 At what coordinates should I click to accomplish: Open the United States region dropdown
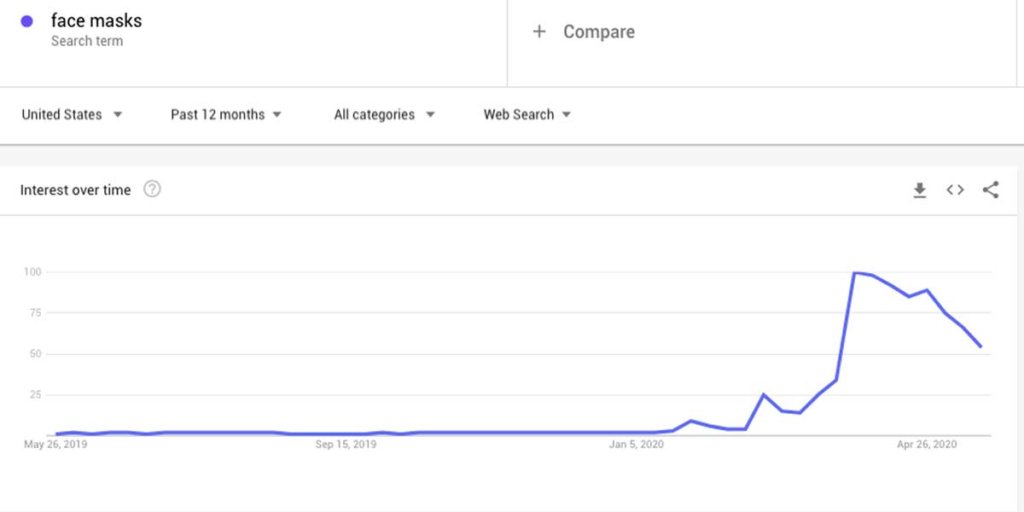pyautogui.click(x=72, y=115)
